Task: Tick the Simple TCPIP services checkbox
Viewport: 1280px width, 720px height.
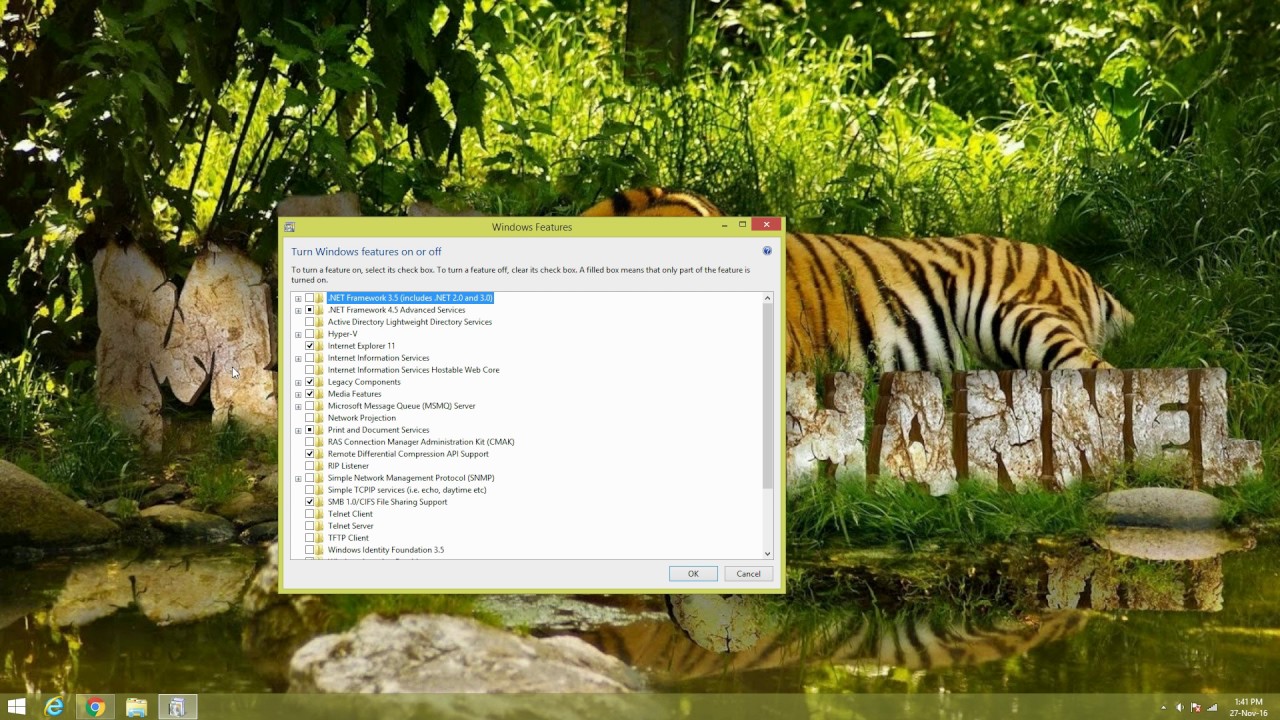Action: point(309,490)
